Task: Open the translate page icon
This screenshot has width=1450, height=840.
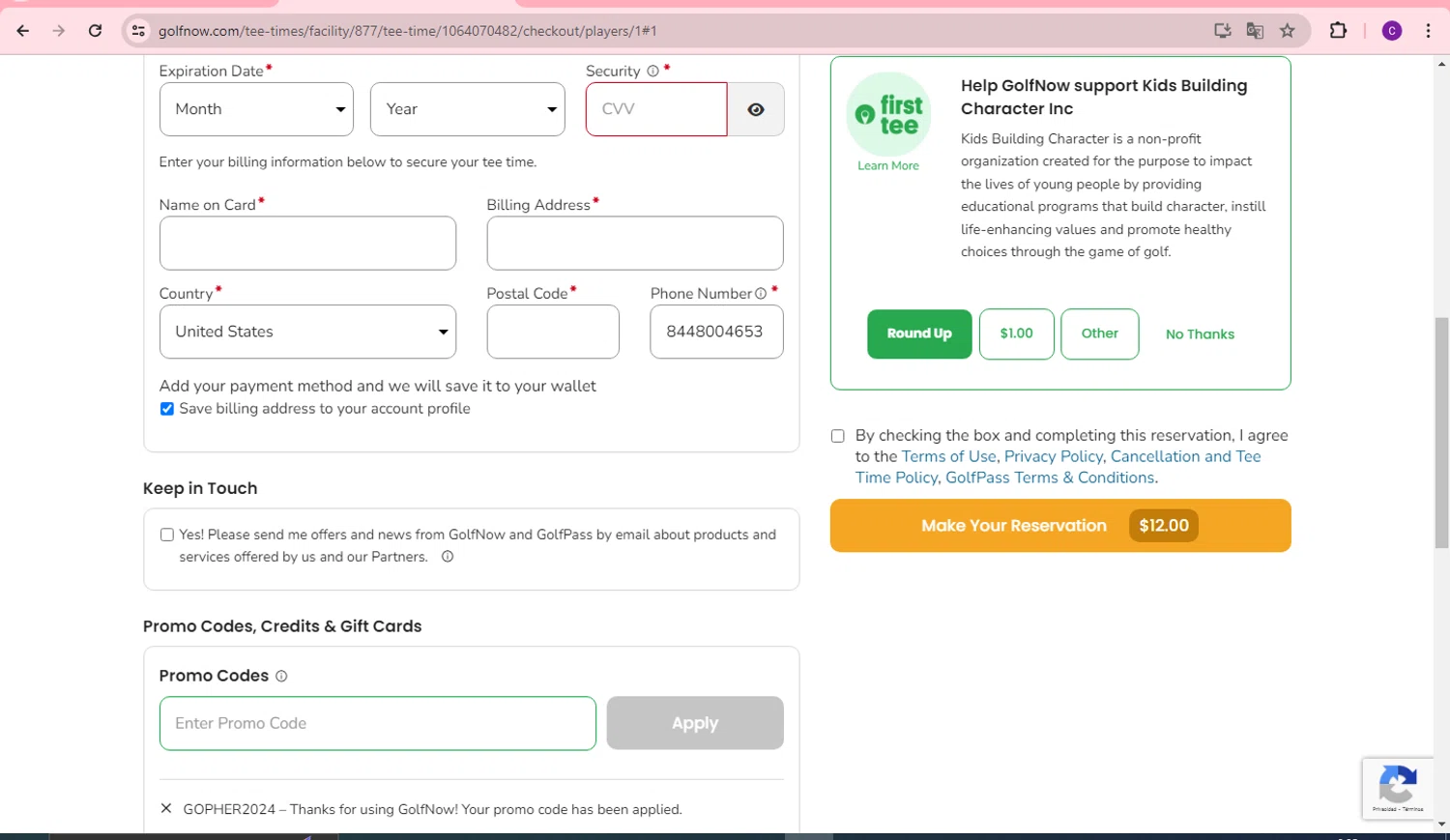Action: (1255, 31)
